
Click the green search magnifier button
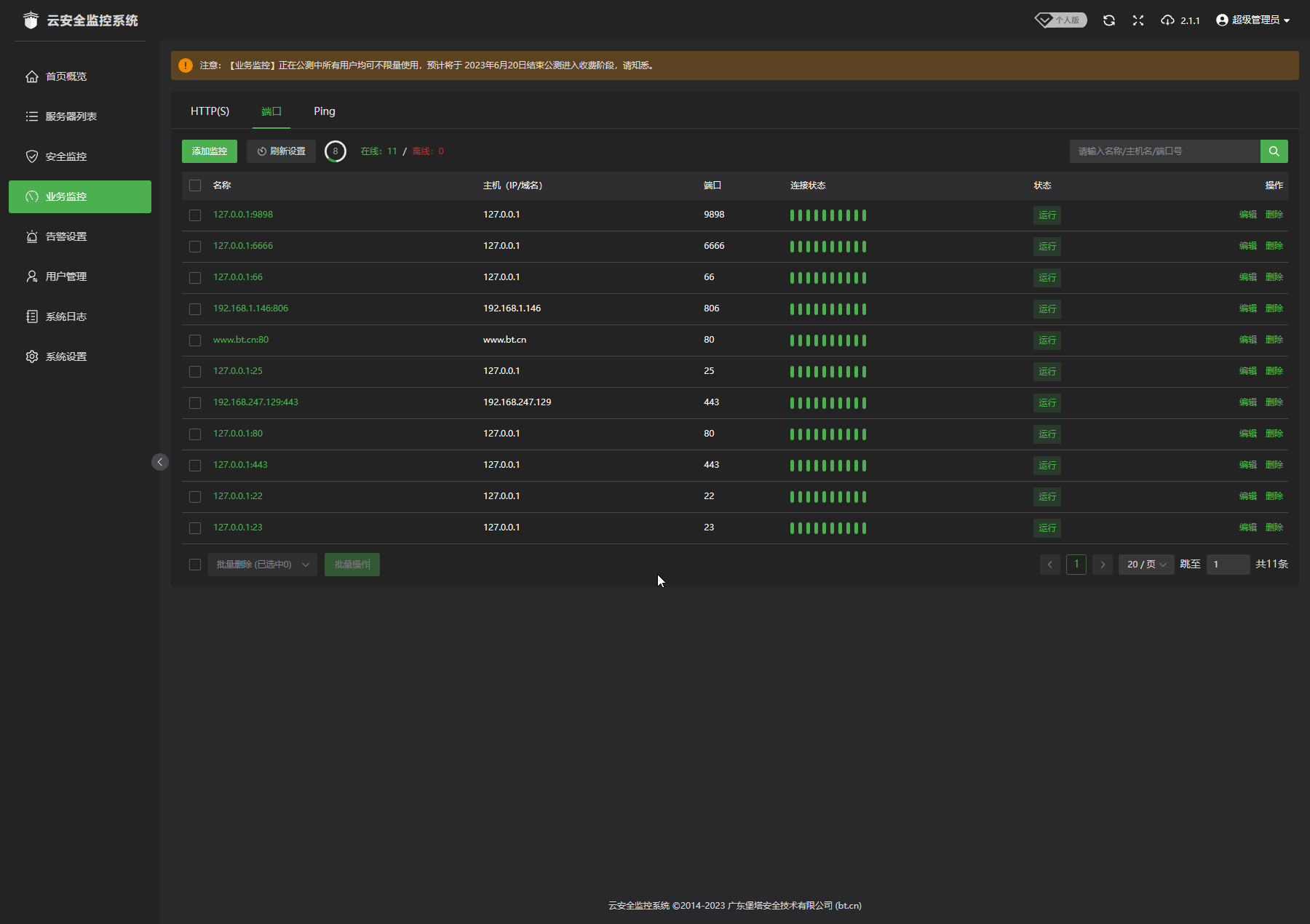(1274, 151)
